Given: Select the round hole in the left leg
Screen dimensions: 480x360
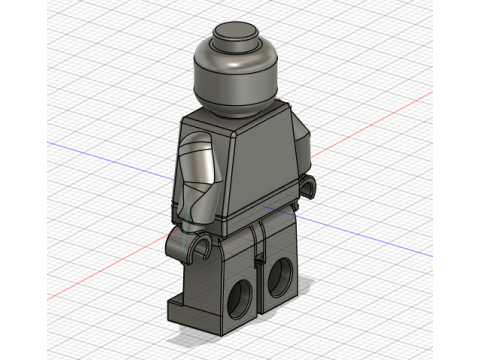Looking at the screenshot, I should click(240, 299).
